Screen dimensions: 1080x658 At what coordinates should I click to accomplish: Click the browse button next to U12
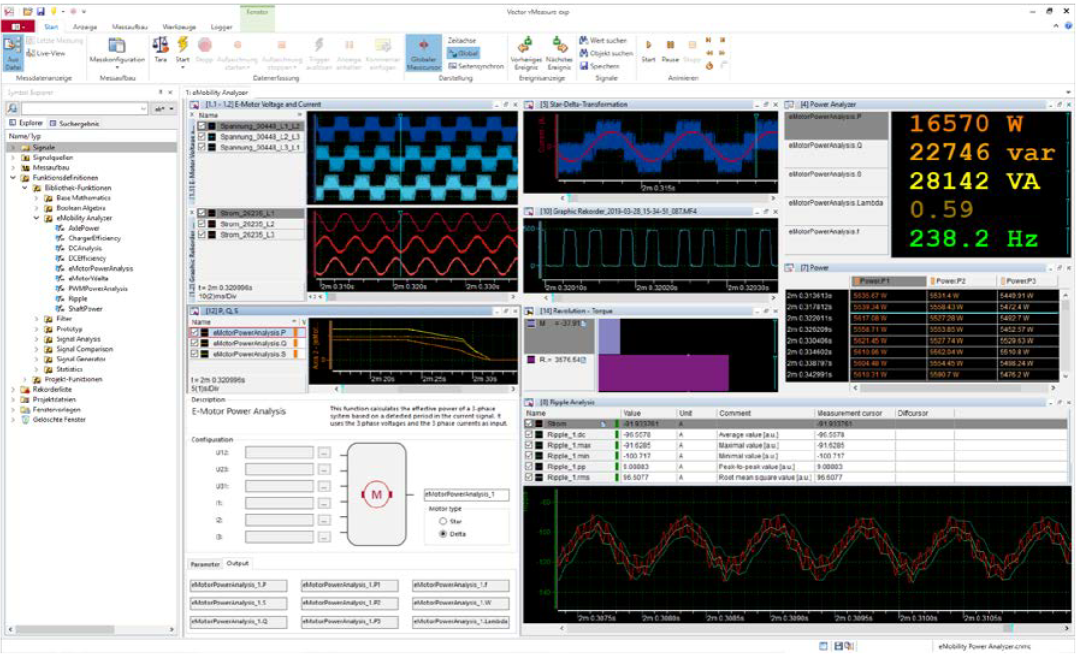click(323, 453)
